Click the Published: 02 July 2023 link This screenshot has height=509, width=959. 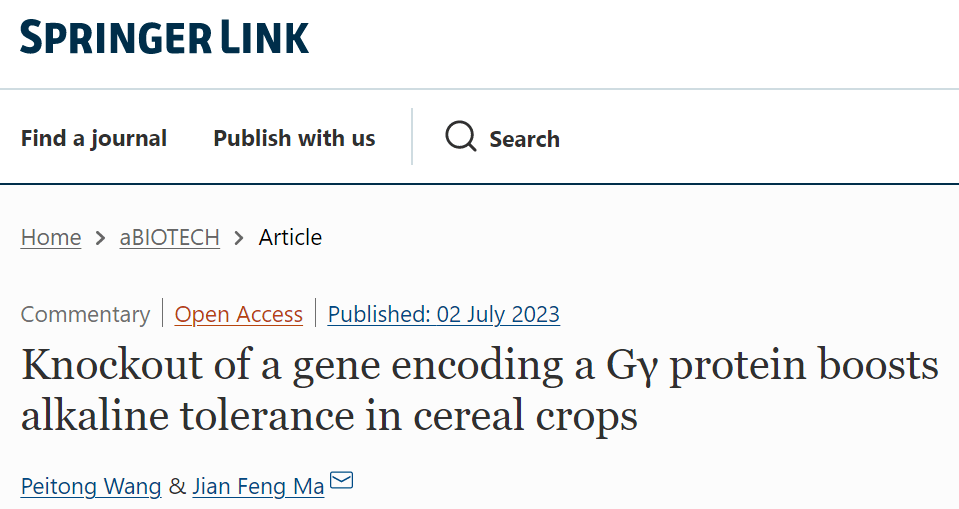point(443,314)
